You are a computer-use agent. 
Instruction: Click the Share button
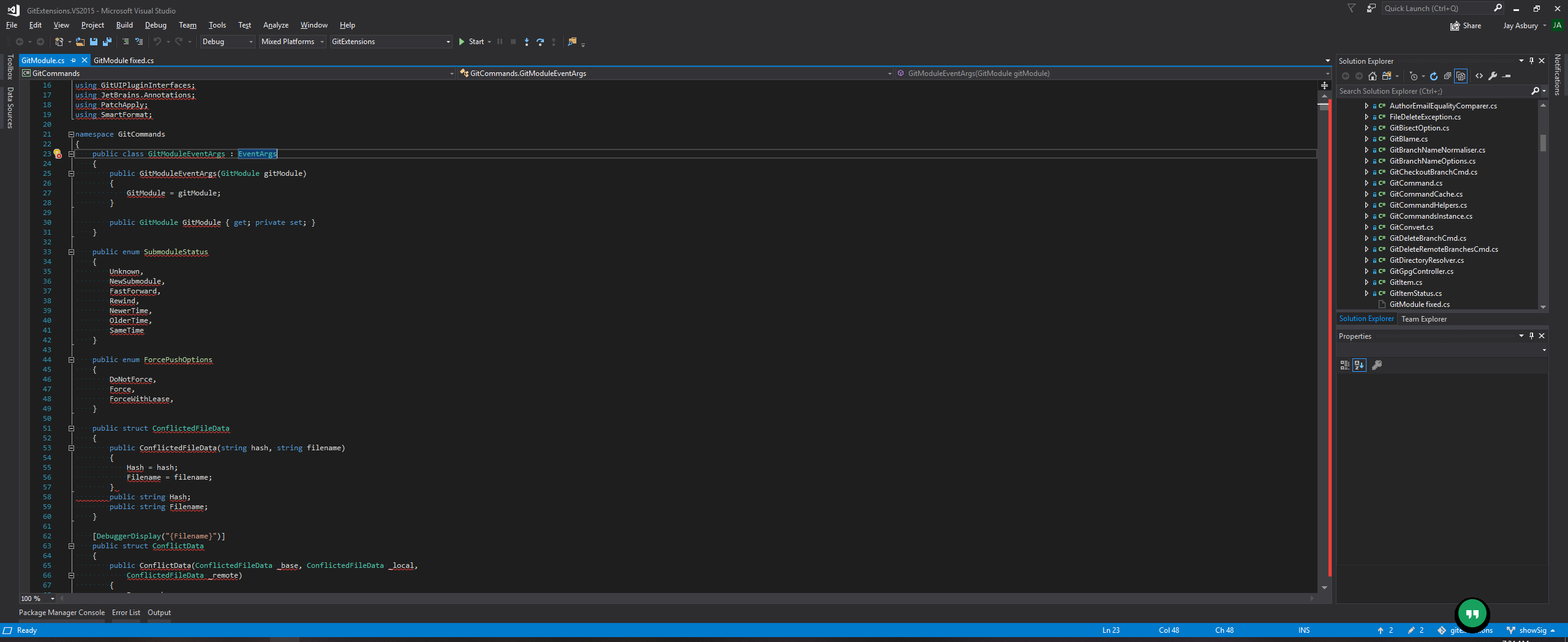[x=1466, y=26]
